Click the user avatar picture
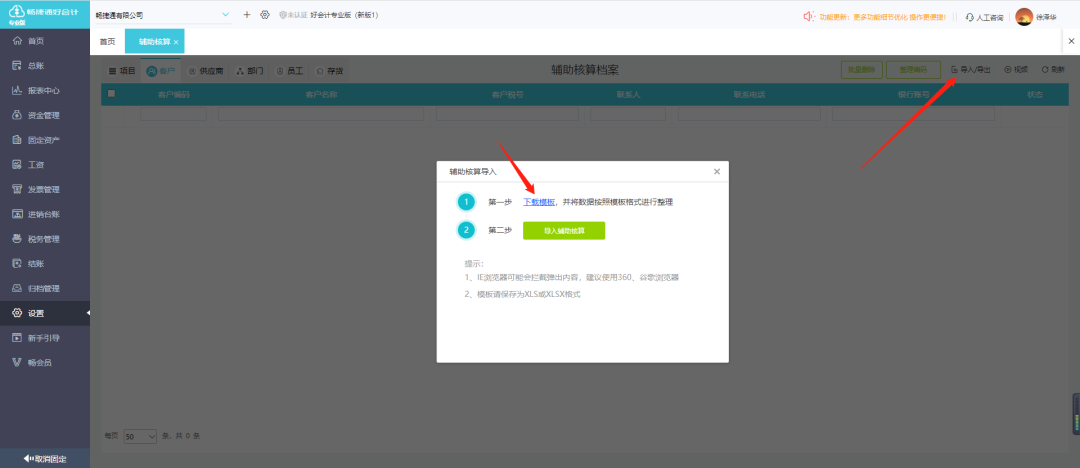 pyautogui.click(x=1024, y=17)
